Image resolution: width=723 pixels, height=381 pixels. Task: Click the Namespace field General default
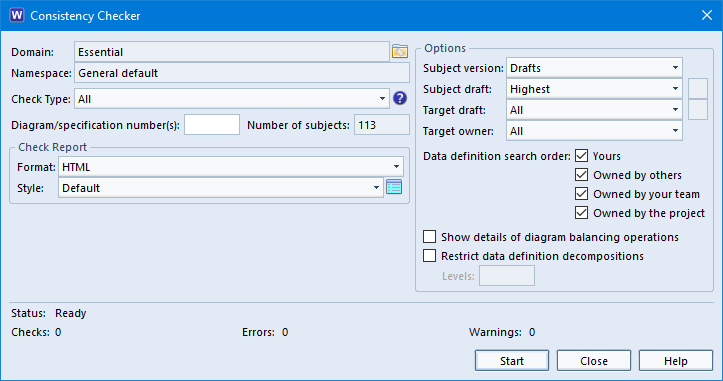pos(242,73)
